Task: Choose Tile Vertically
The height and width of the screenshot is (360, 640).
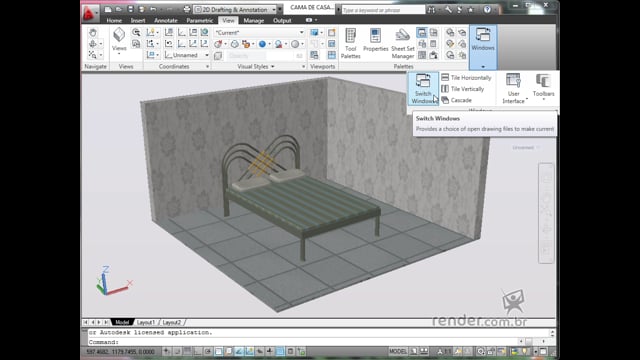Action: pos(463,89)
